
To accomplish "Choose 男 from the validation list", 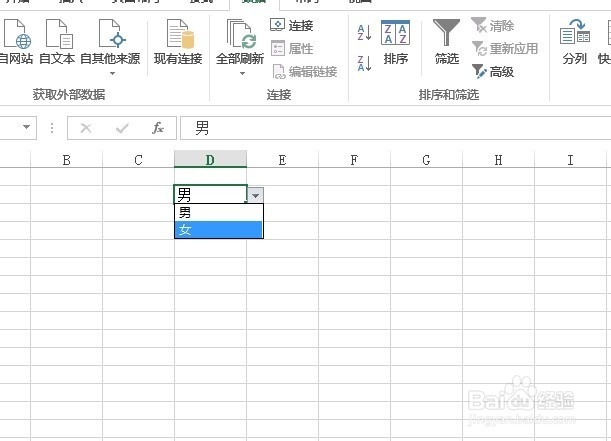I will (x=219, y=213).
